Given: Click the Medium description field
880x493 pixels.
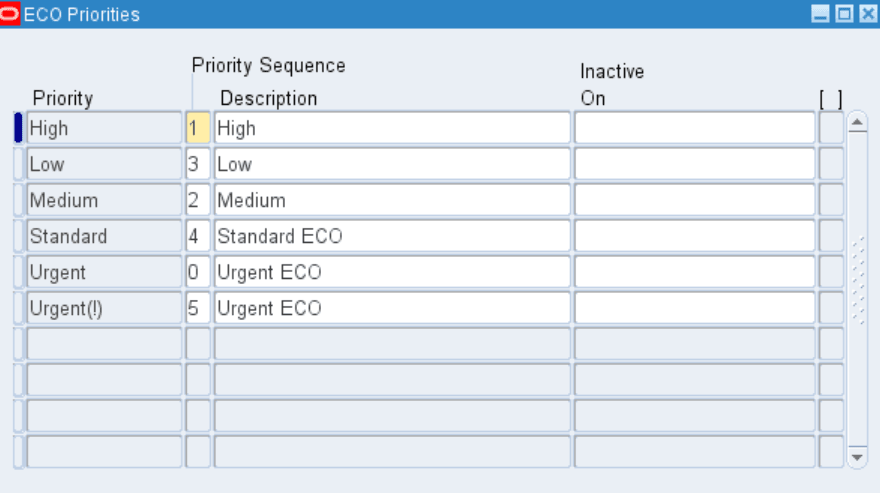Looking at the screenshot, I should (392, 200).
